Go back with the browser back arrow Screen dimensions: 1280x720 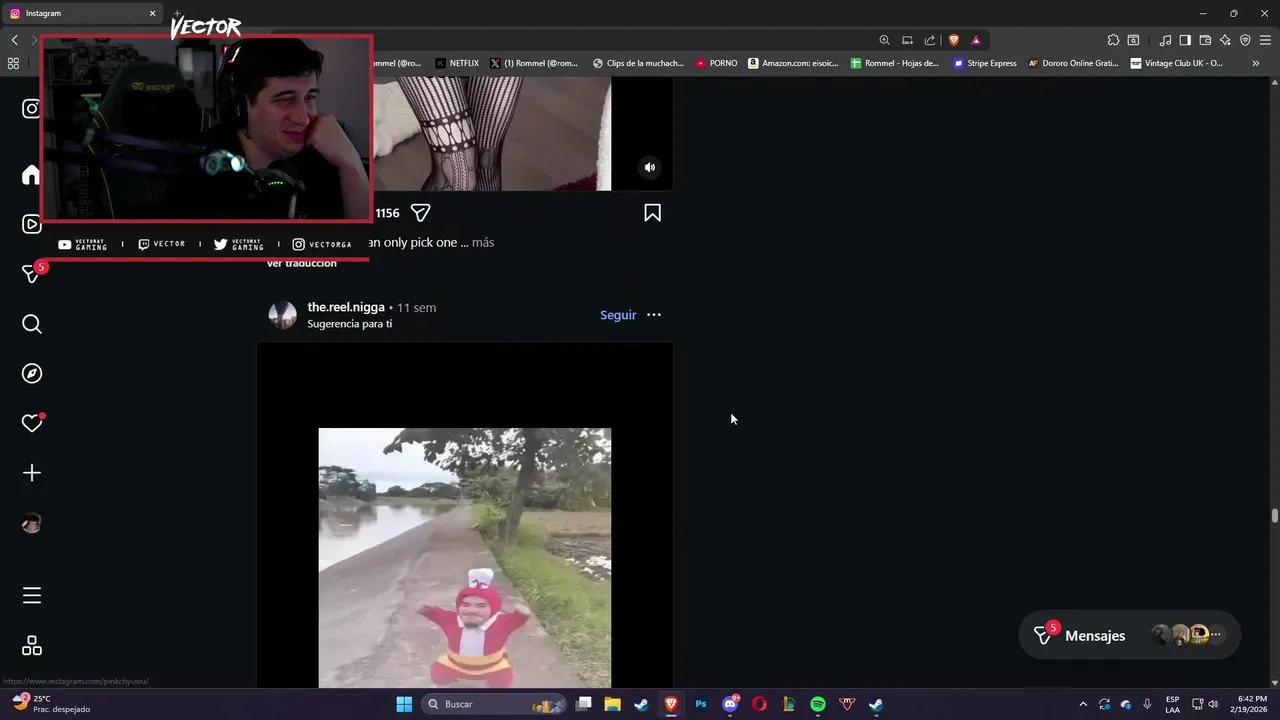click(15, 40)
